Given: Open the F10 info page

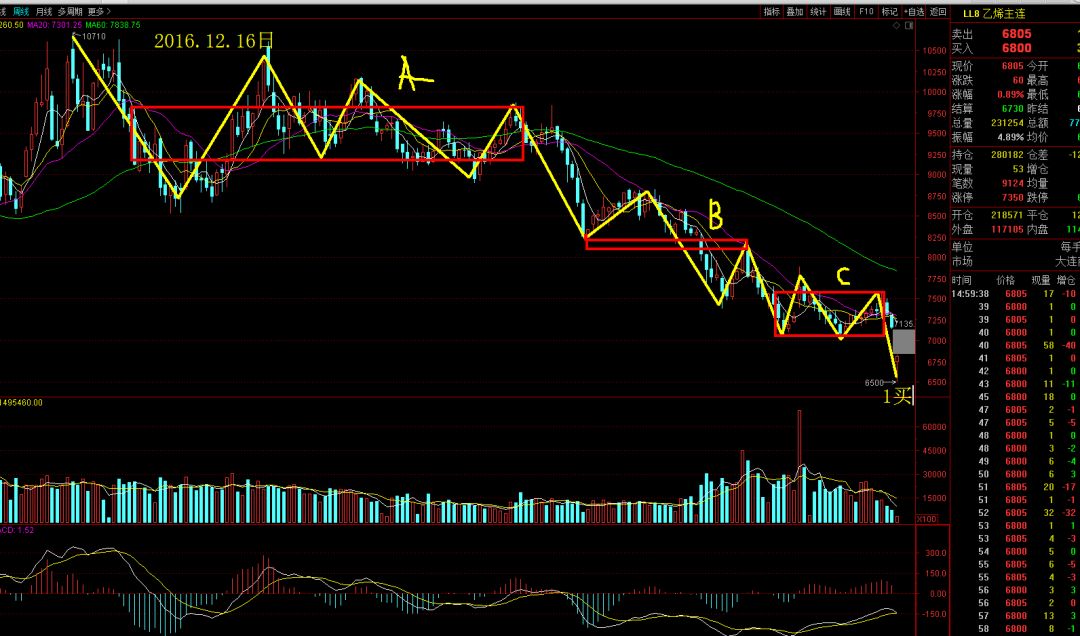Looking at the screenshot, I should [x=866, y=12].
